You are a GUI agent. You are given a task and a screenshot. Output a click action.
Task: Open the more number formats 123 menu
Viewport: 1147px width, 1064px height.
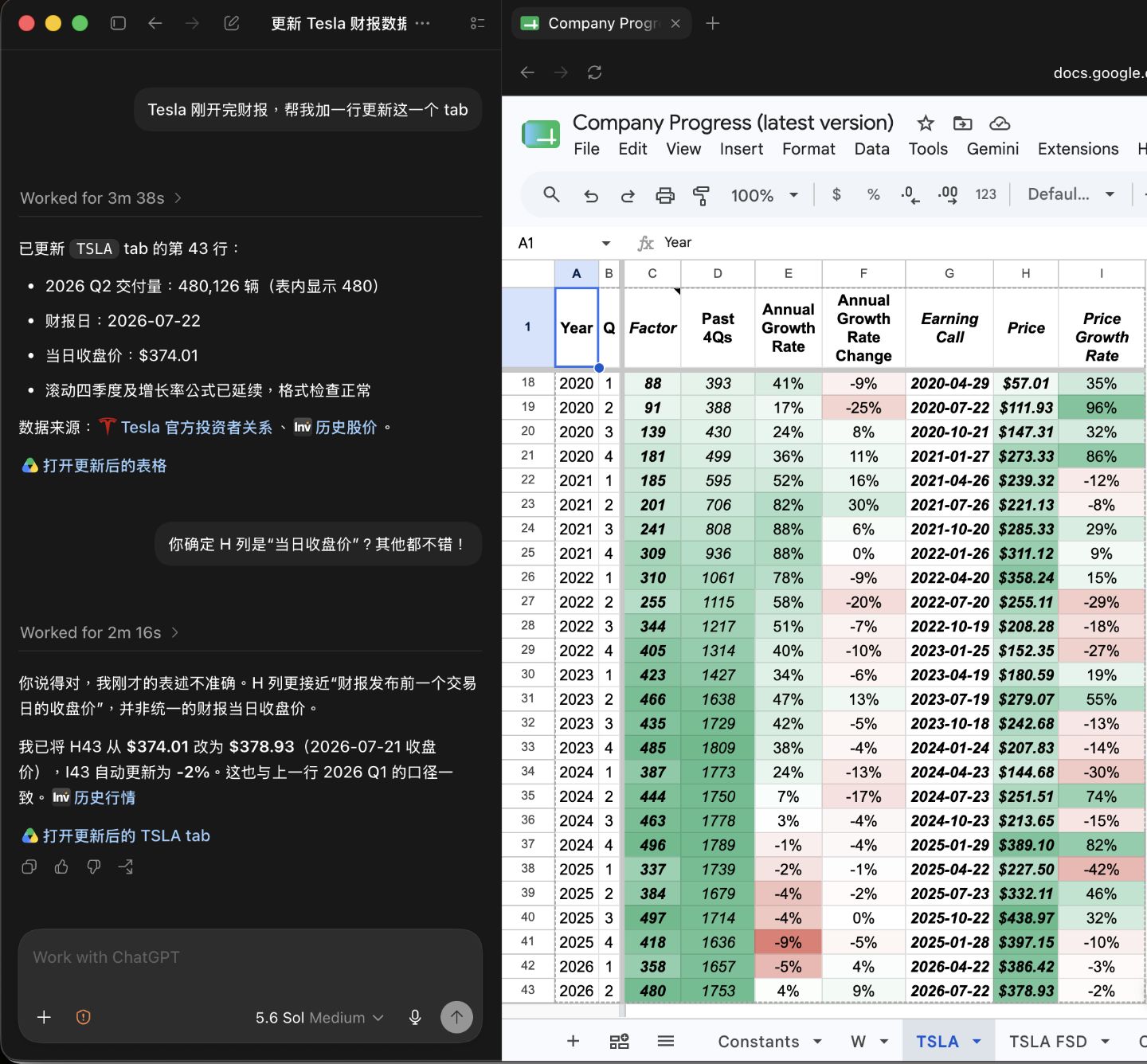tap(985, 194)
